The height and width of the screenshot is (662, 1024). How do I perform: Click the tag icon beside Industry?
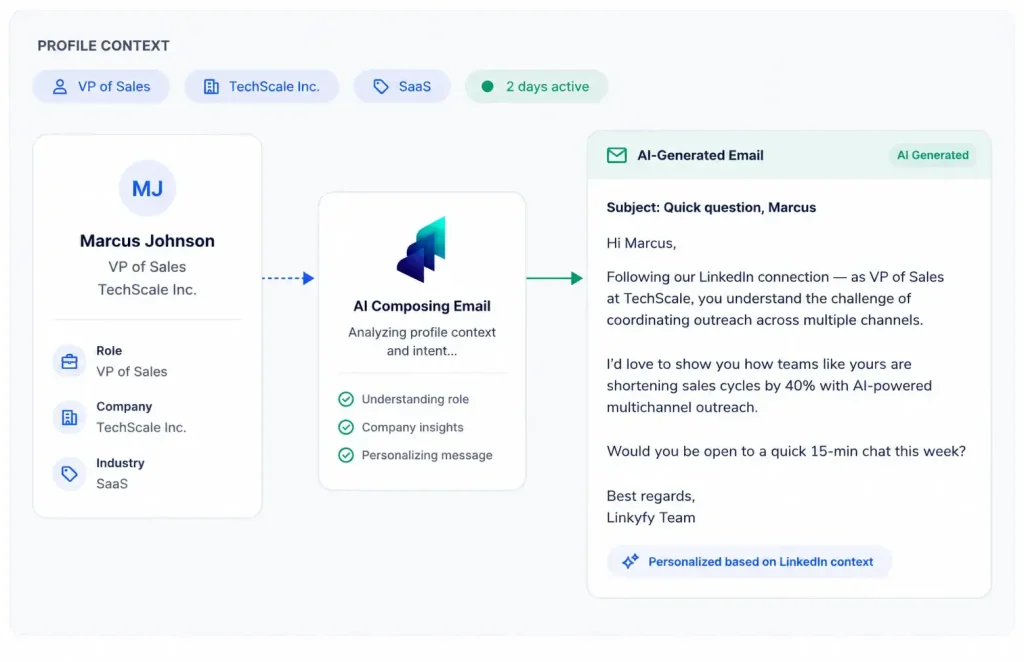[69, 473]
